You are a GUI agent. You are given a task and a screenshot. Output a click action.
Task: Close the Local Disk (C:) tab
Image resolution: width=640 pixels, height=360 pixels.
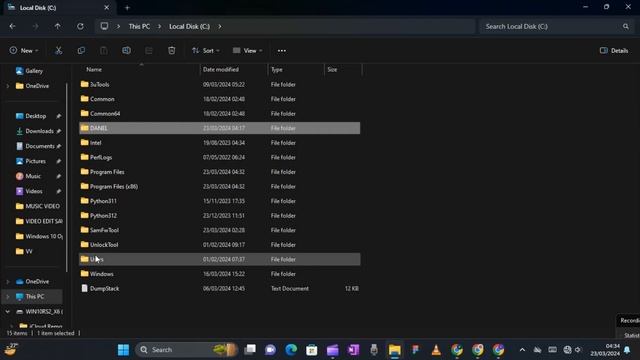[x=107, y=7]
